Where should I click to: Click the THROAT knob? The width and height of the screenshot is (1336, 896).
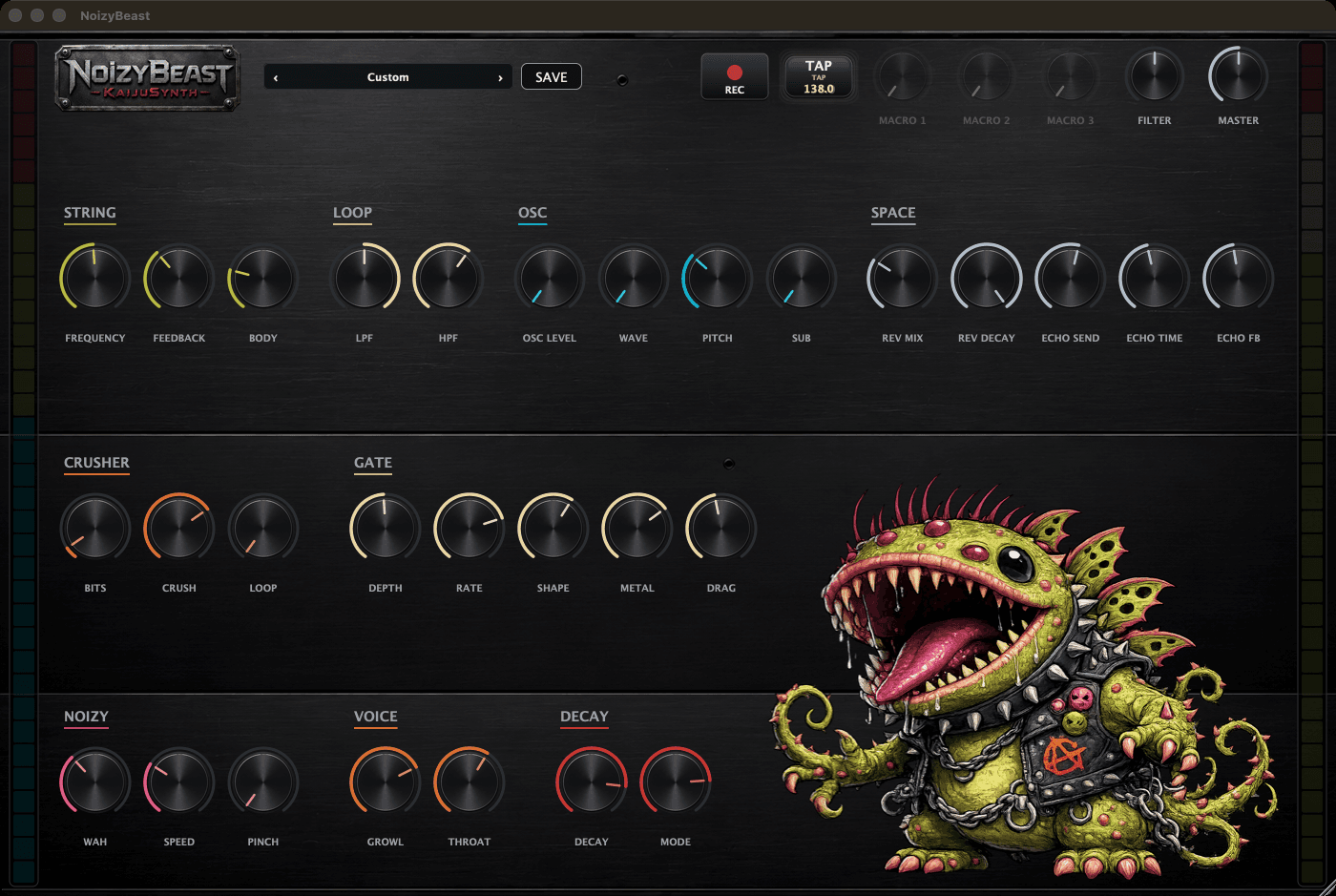470,782
